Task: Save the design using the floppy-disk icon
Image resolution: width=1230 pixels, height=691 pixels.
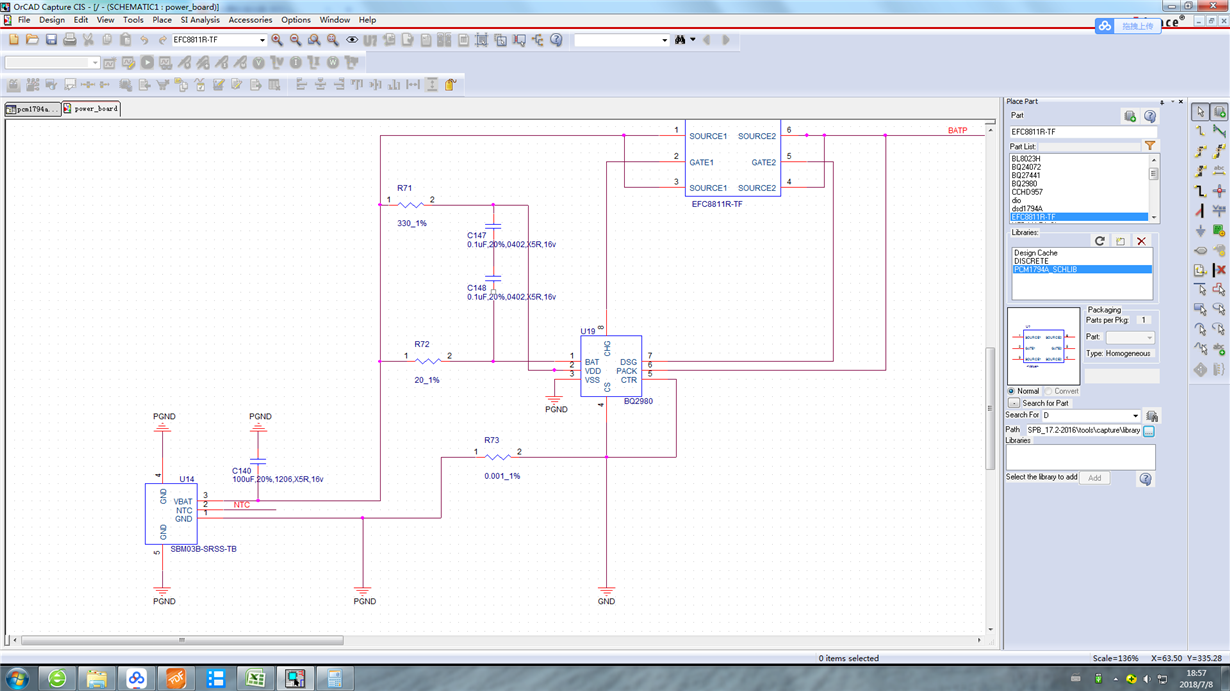Action: click(x=51, y=40)
